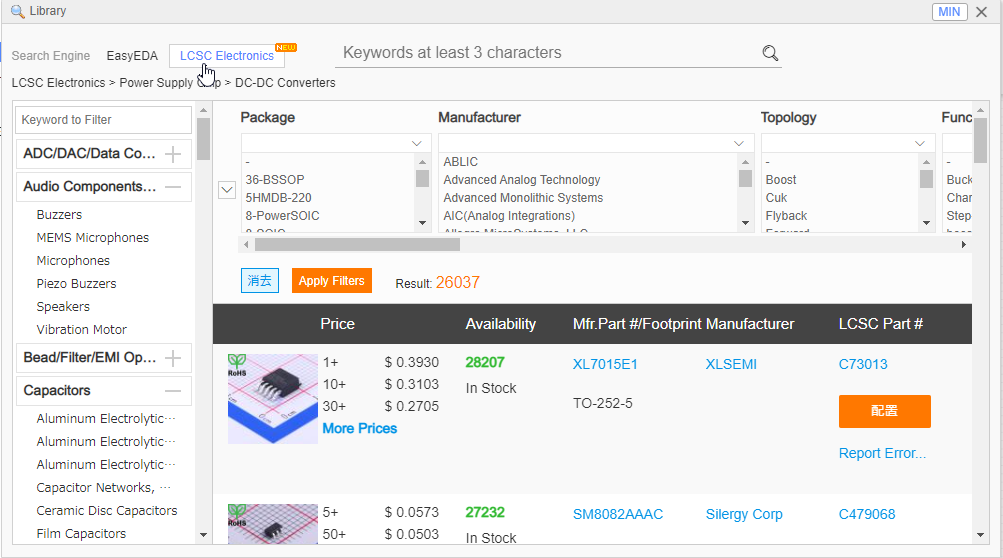Open LCSC part C479068
The height and width of the screenshot is (558, 1003).
867,514
